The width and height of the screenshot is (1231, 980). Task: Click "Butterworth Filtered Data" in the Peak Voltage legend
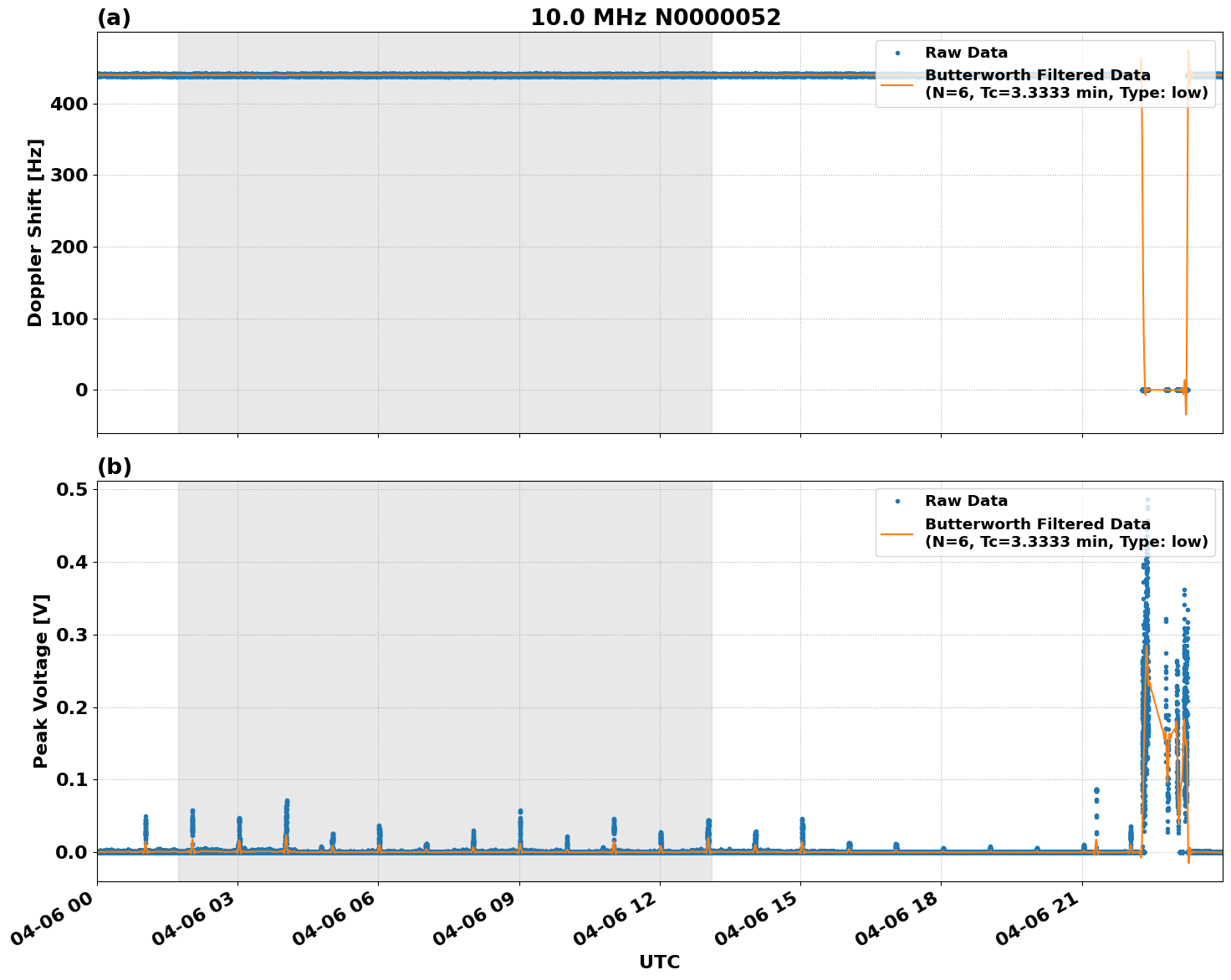point(1038,524)
